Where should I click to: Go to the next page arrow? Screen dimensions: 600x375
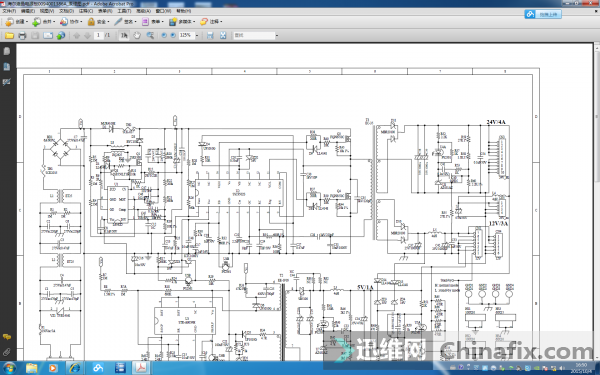87,36
